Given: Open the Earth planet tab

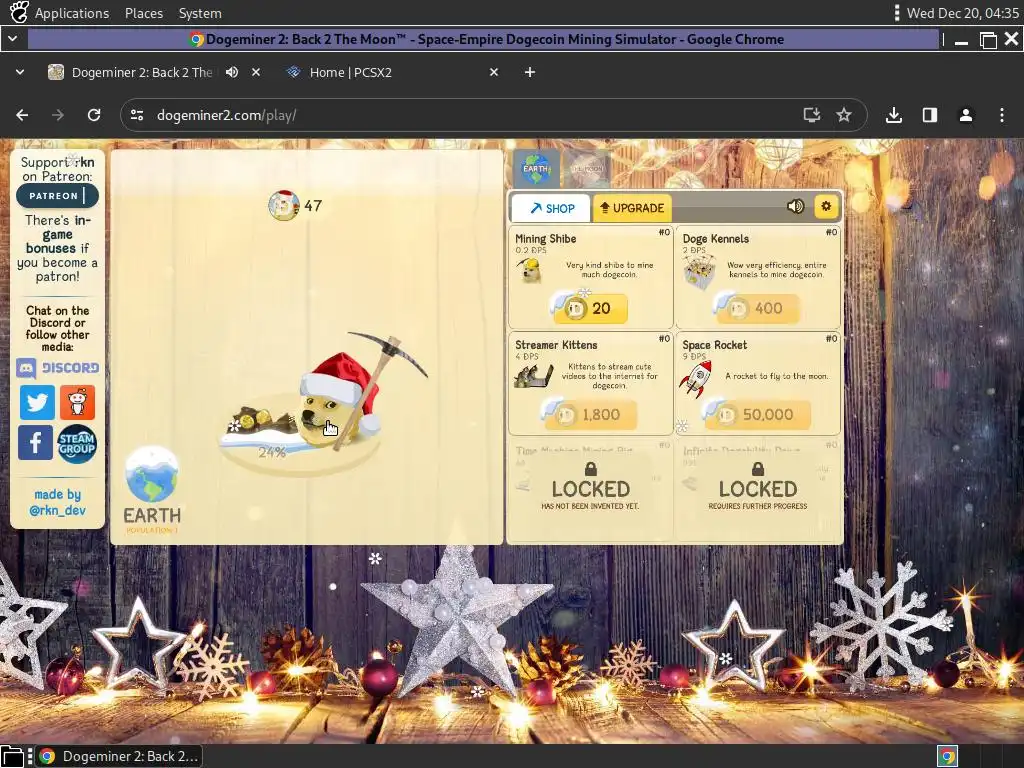Looking at the screenshot, I should click(536, 168).
